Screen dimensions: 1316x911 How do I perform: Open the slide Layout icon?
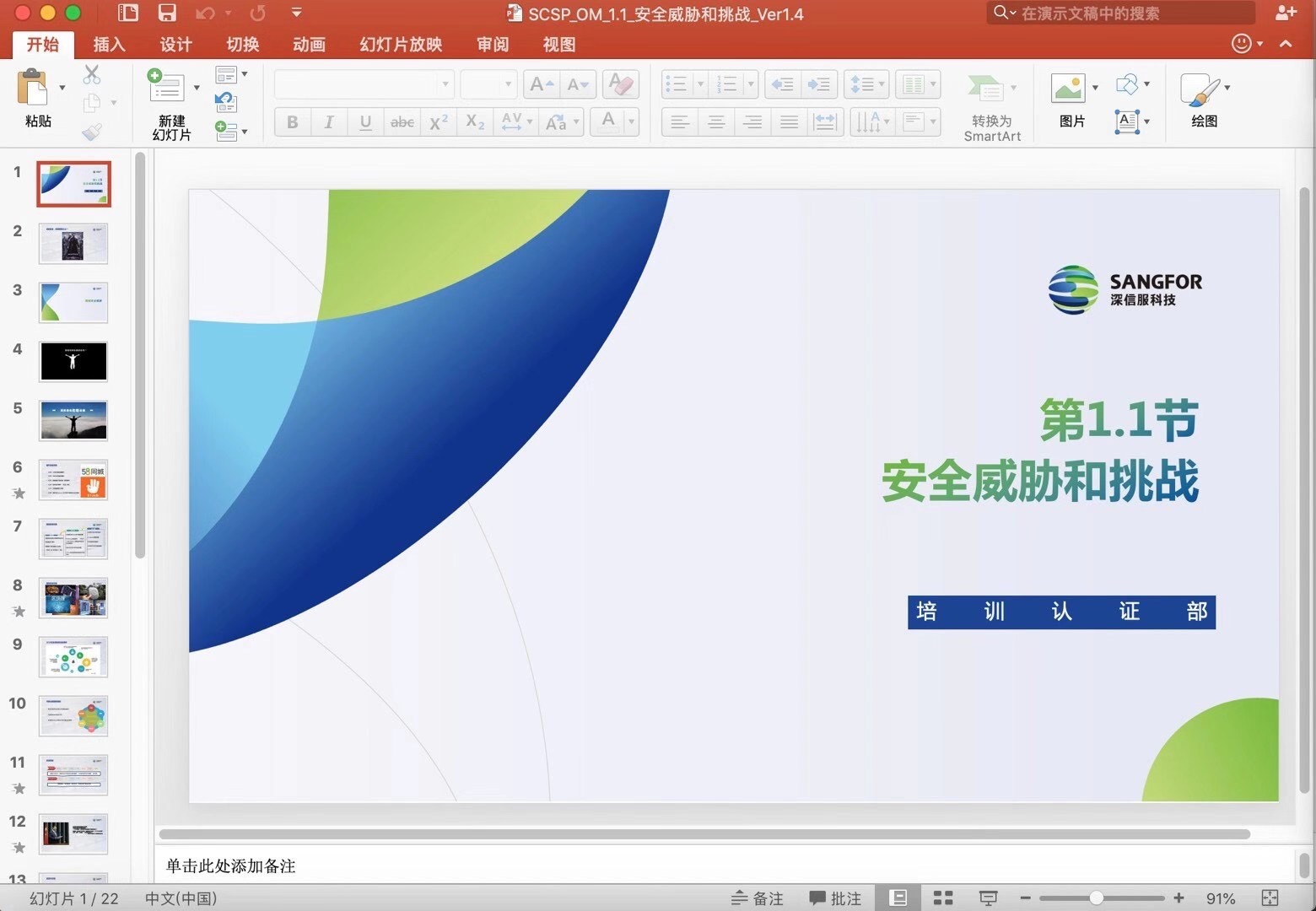(x=226, y=74)
